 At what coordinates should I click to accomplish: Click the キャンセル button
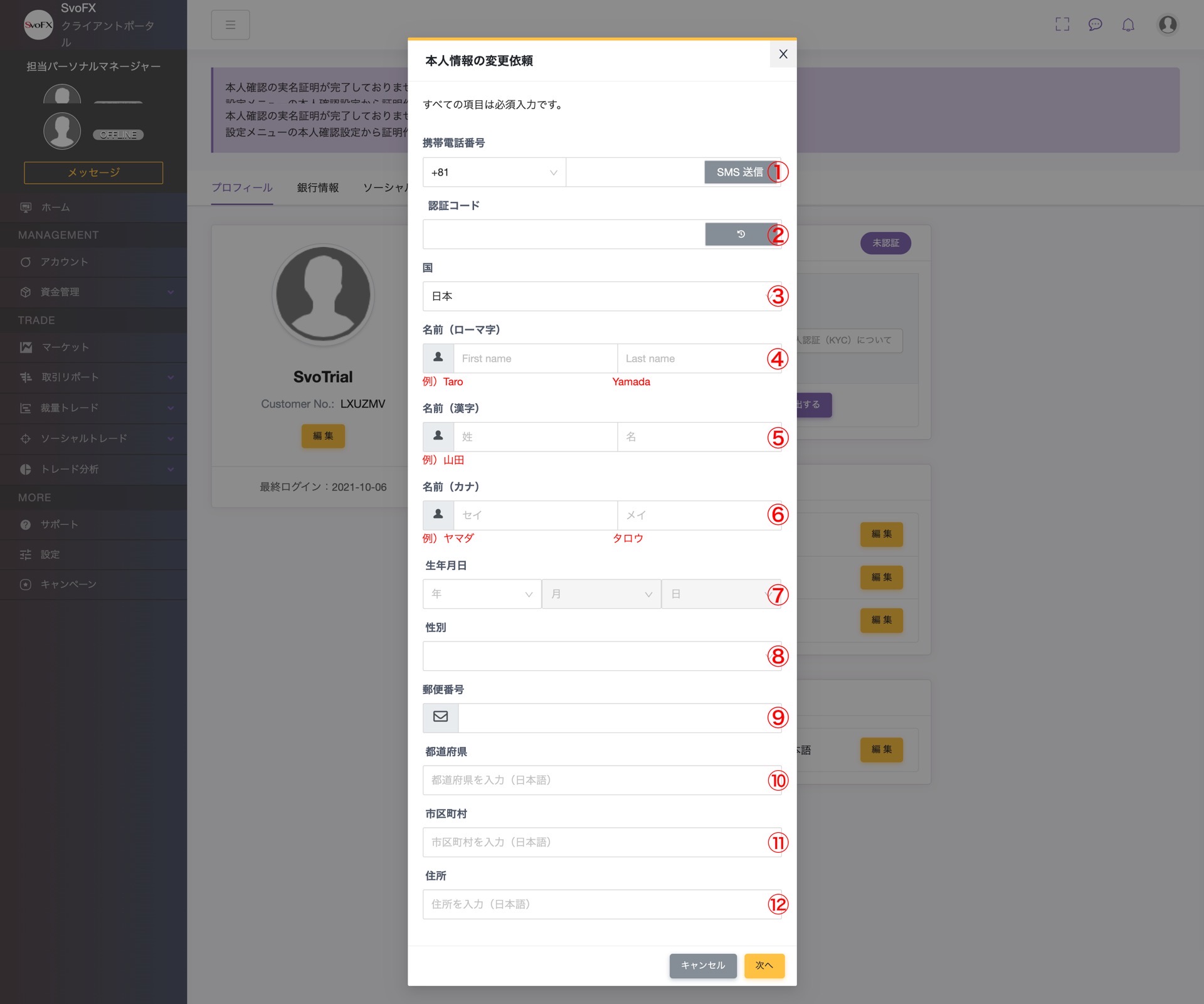pyautogui.click(x=703, y=966)
